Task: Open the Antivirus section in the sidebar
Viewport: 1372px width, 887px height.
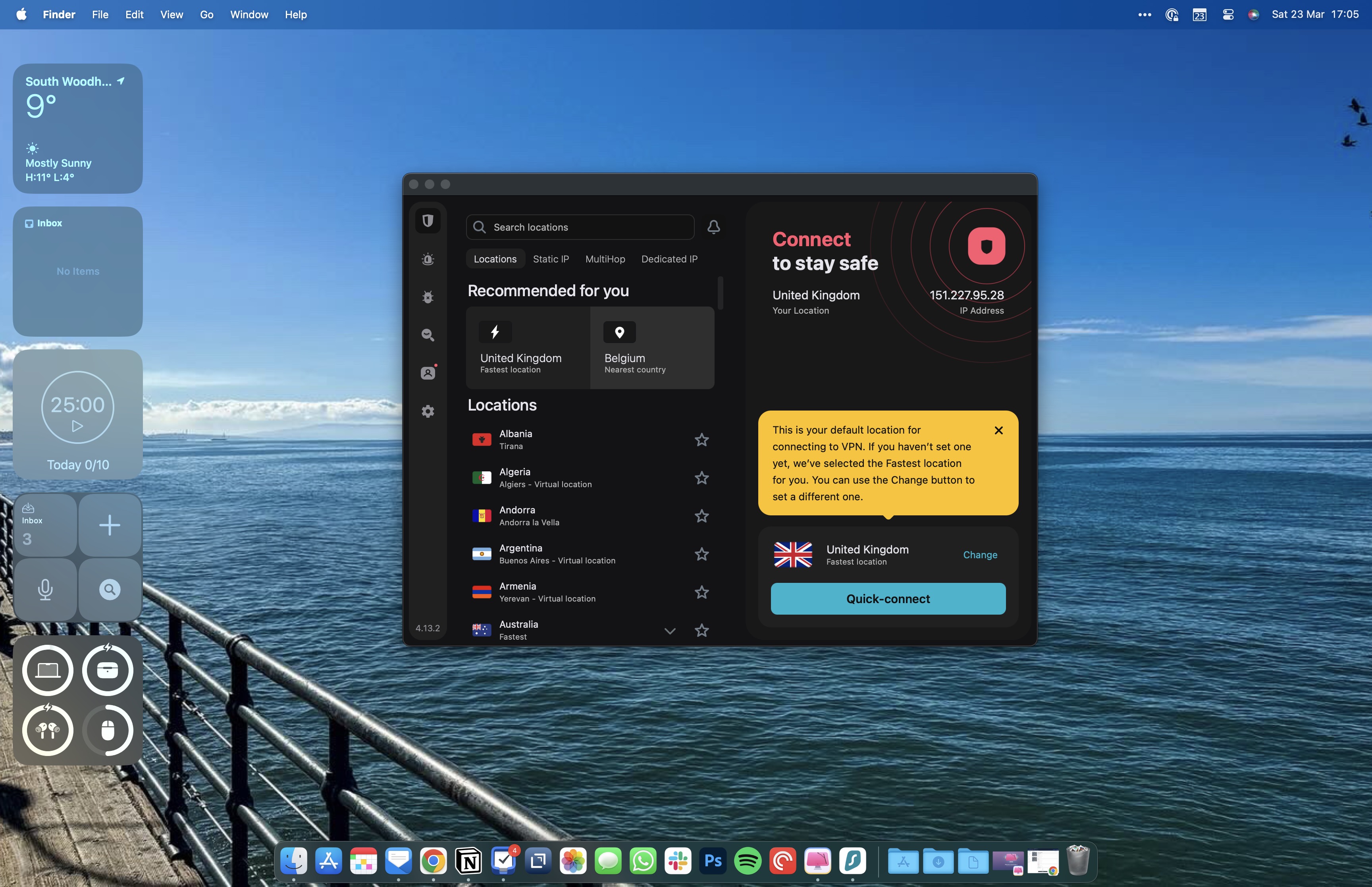Action: coord(427,297)
